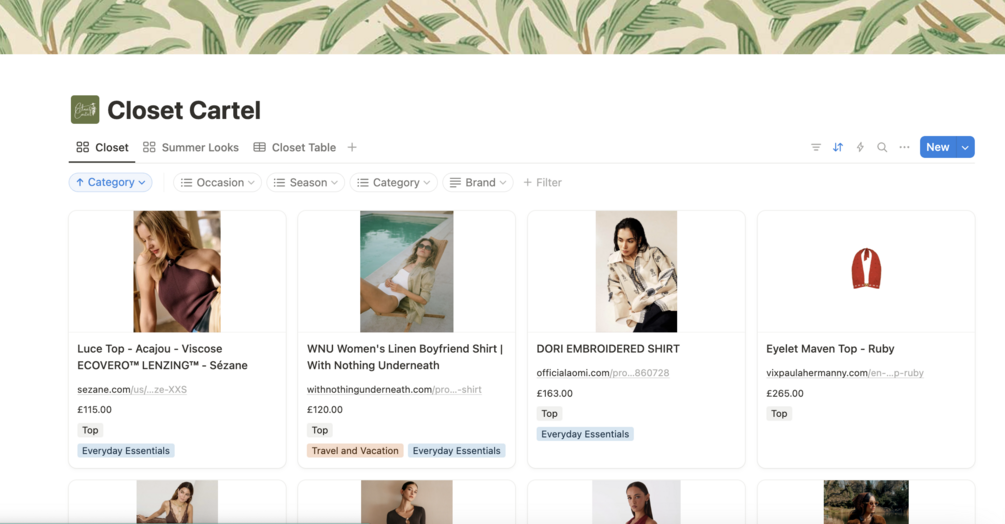The height and width of the screenshot is (524, 1005).
Task: Click the + Filter button
Action: point(542,183)
